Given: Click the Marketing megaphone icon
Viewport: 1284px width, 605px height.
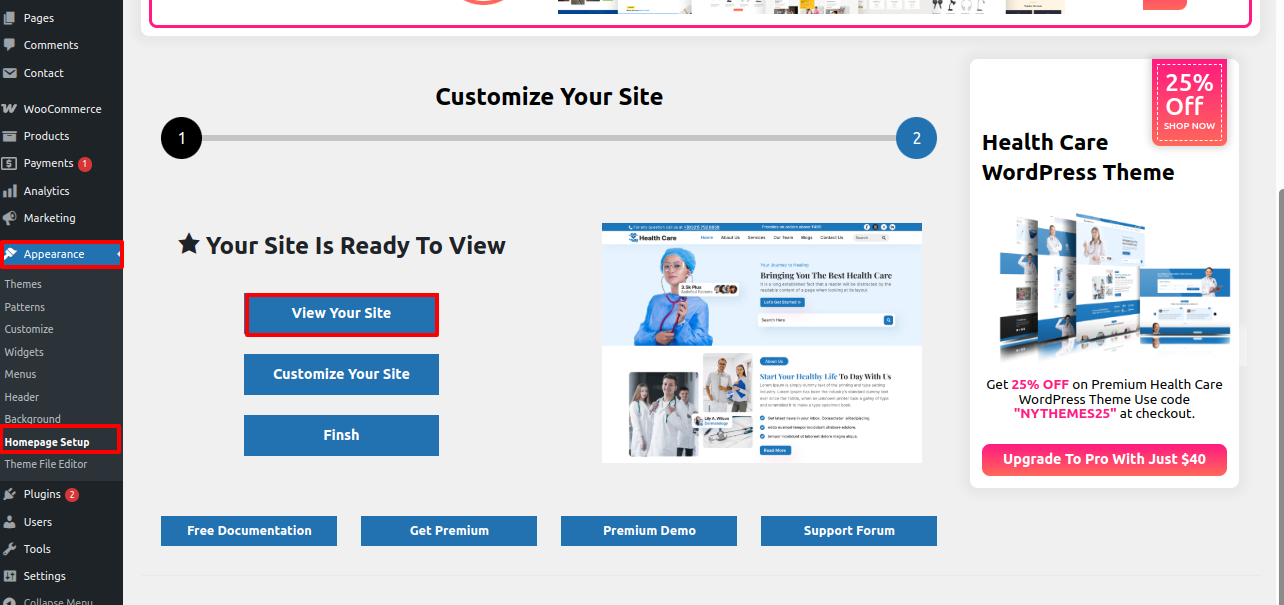Looking at the screenshot, I should click(x=10, y=218).
